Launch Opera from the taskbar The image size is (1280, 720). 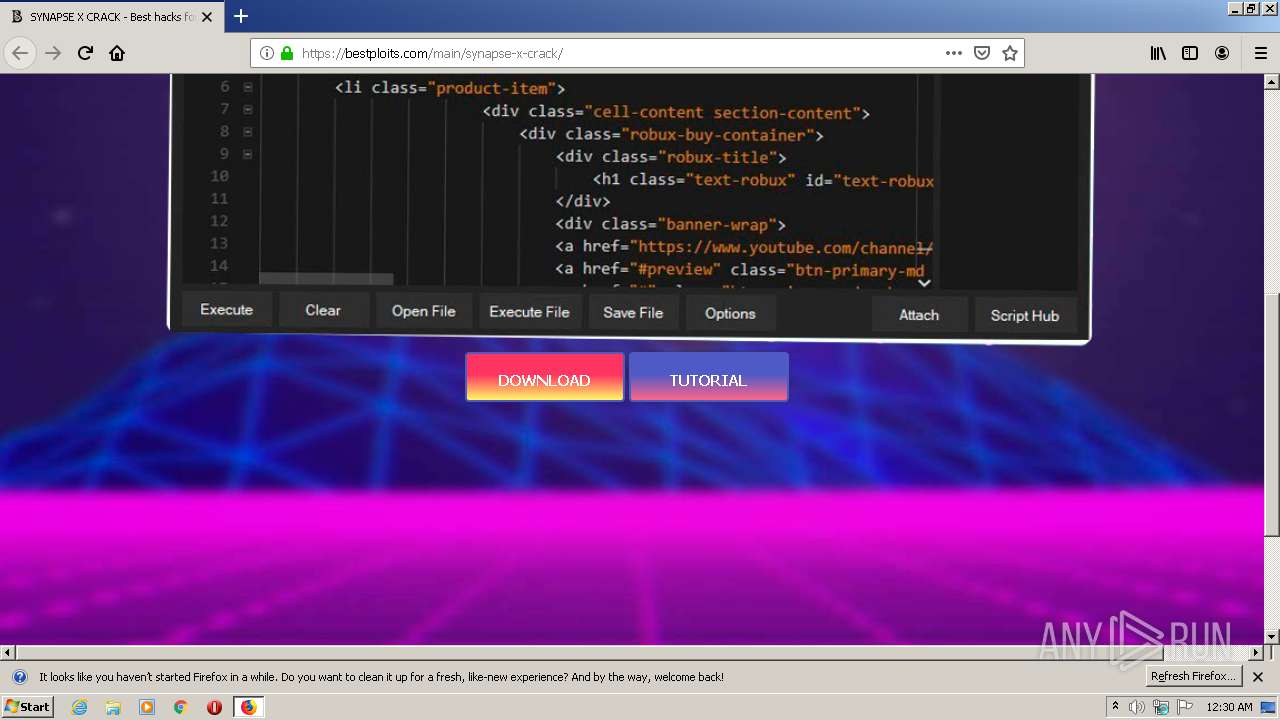(x=214, y=707)
